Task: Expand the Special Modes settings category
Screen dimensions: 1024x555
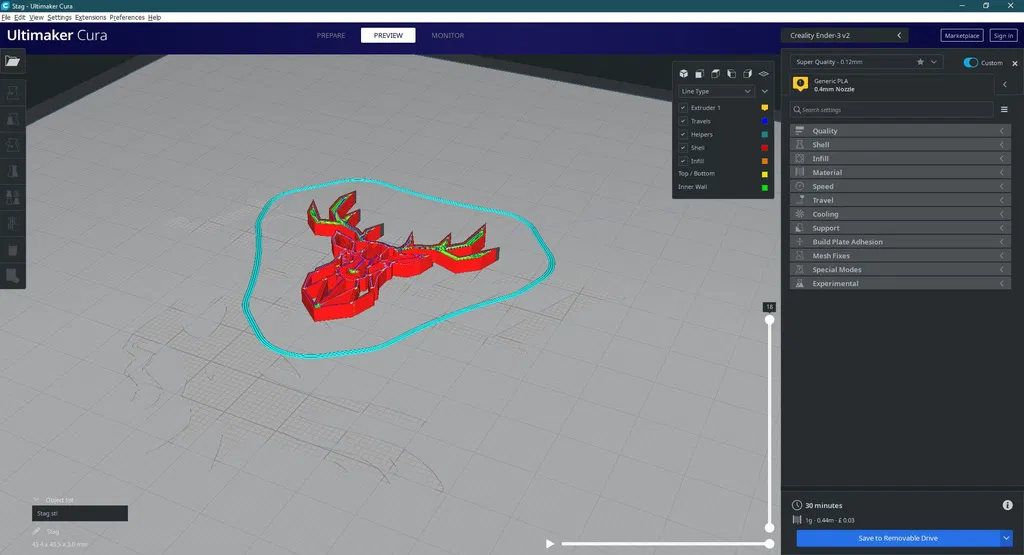Action: click(901, 270)
